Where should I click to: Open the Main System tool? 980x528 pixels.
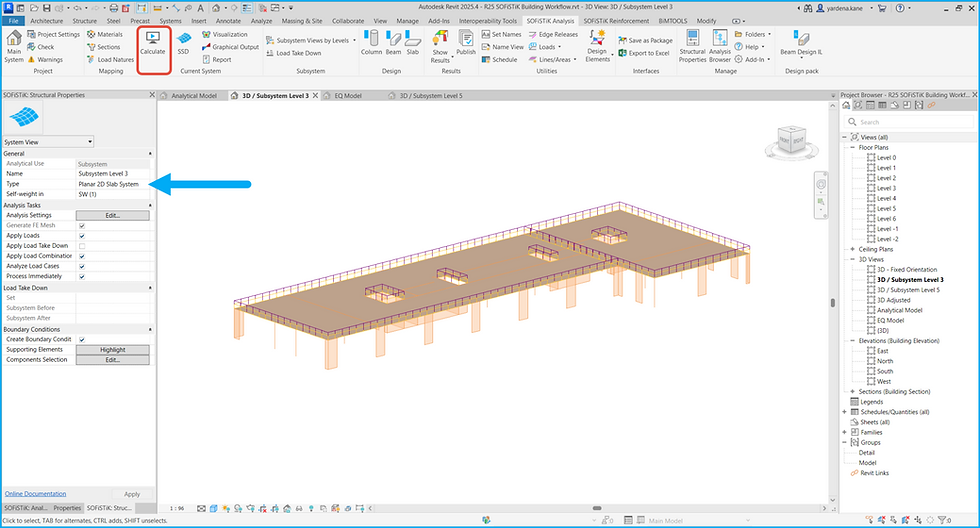14,46
